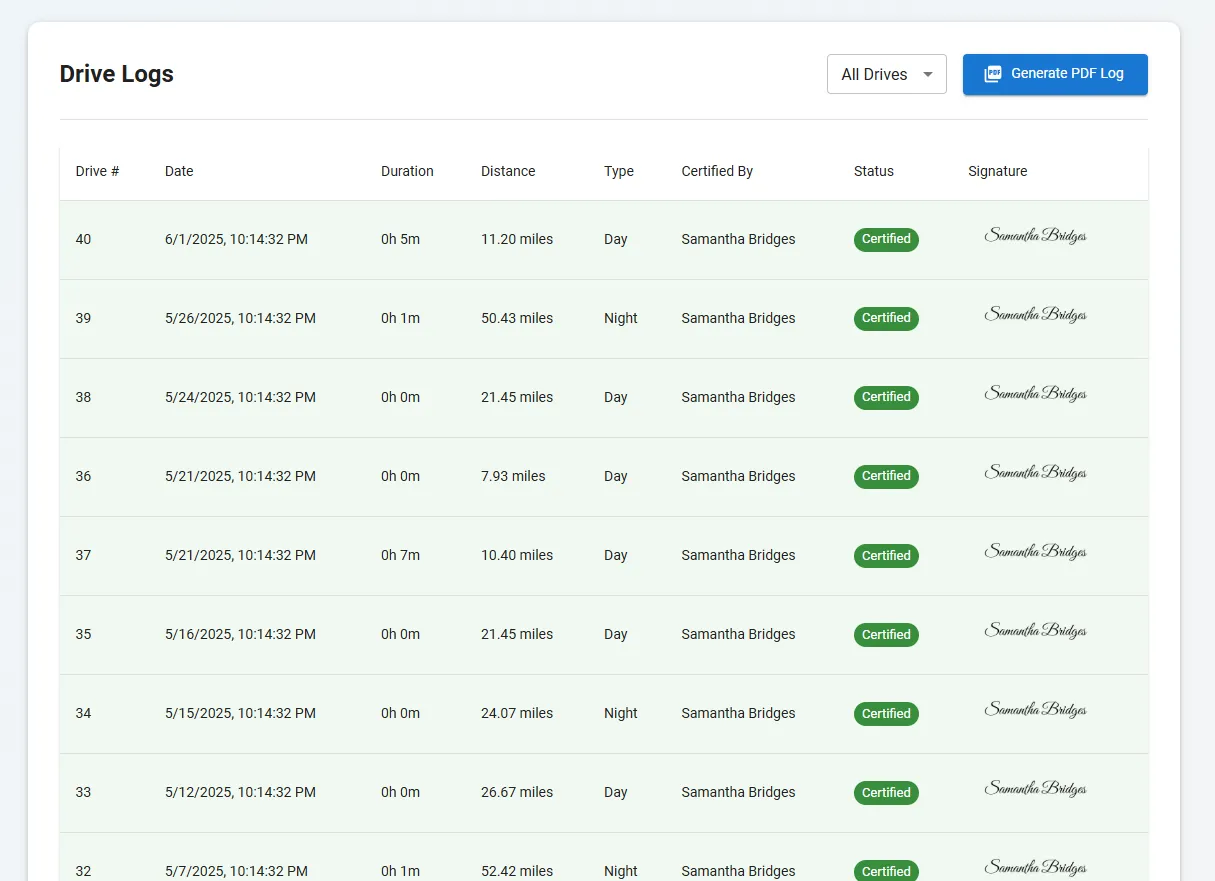The width and height of the screenshot is (1215, 881).
Task: Click Certified badge for drive 40
Action: (x=885, y=239)
